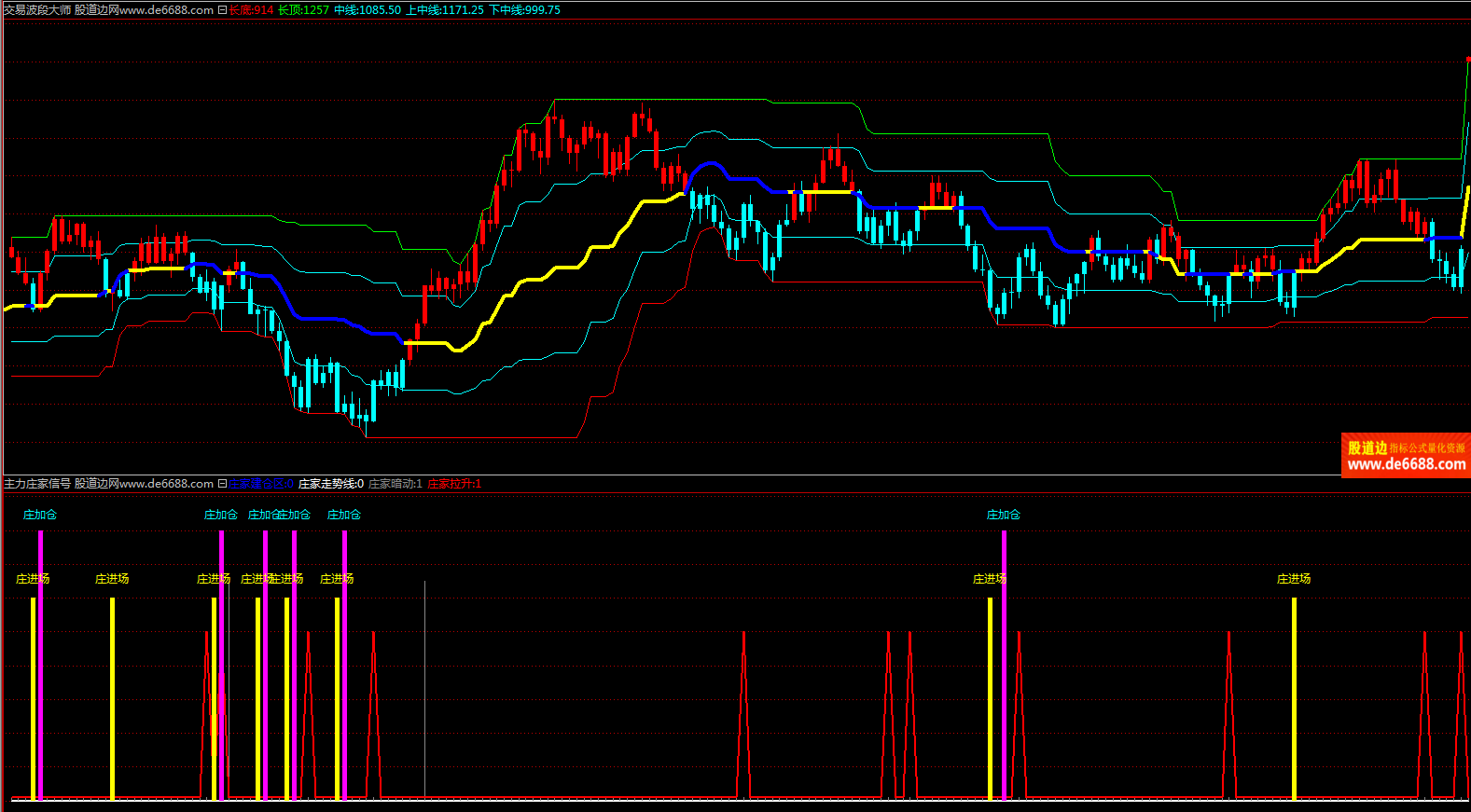Select the blue 庄家建仓区:0 legend label
The height and width of the screenshot is (812, 1471).
click(262, 484)
